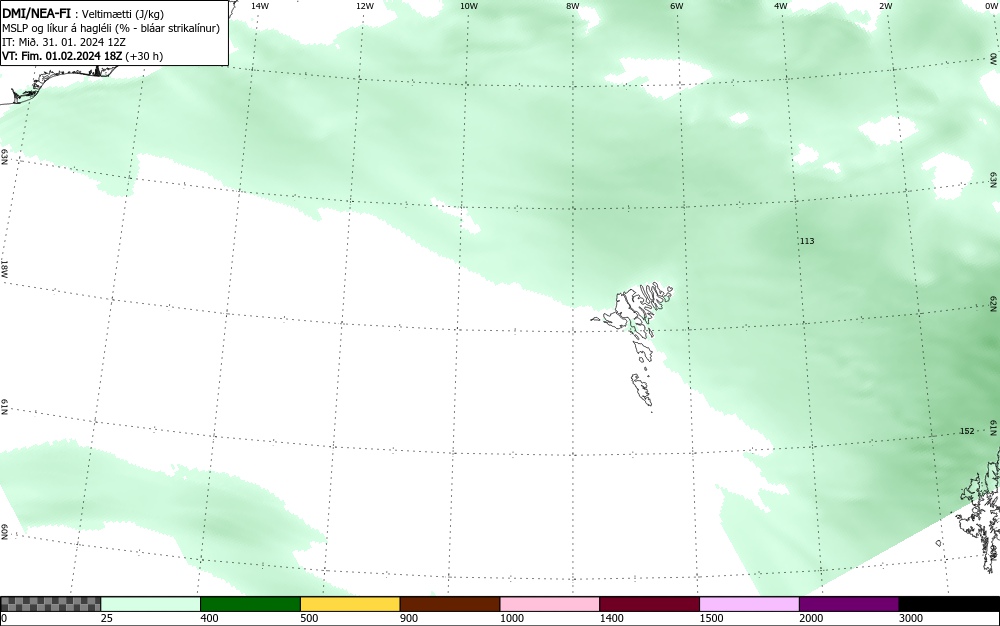
Task: Select the legend value 500
Action: [x=309, y=618]
